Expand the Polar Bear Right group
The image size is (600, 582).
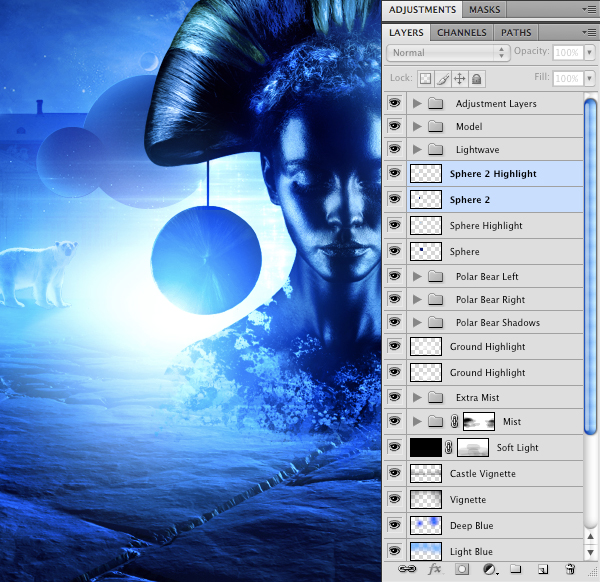click(x=417, y=299)
